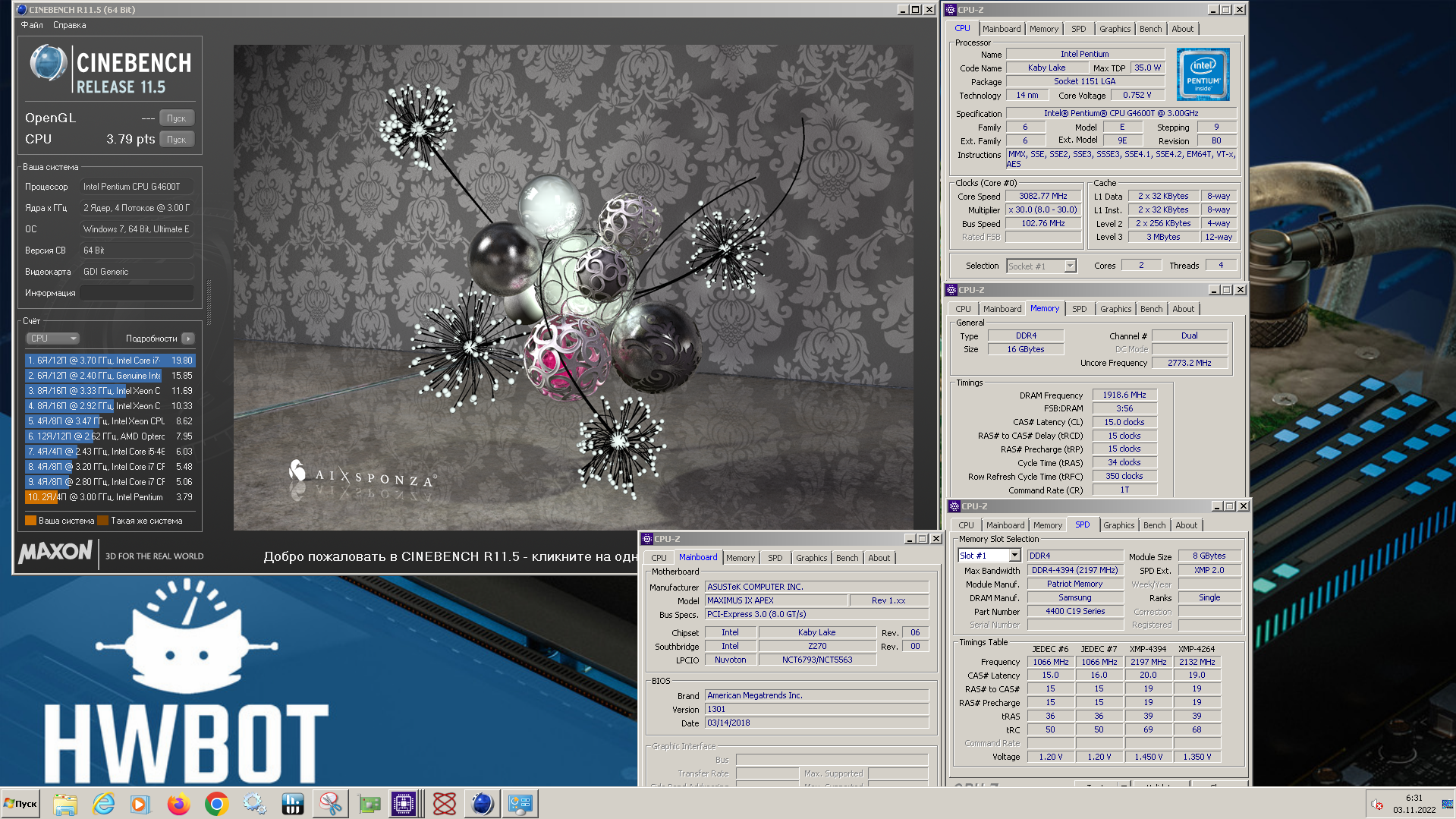Open Graphics tab in SPD CPU-Z window
This screenshot has width=1456, height=819.
click(1118, 525)
